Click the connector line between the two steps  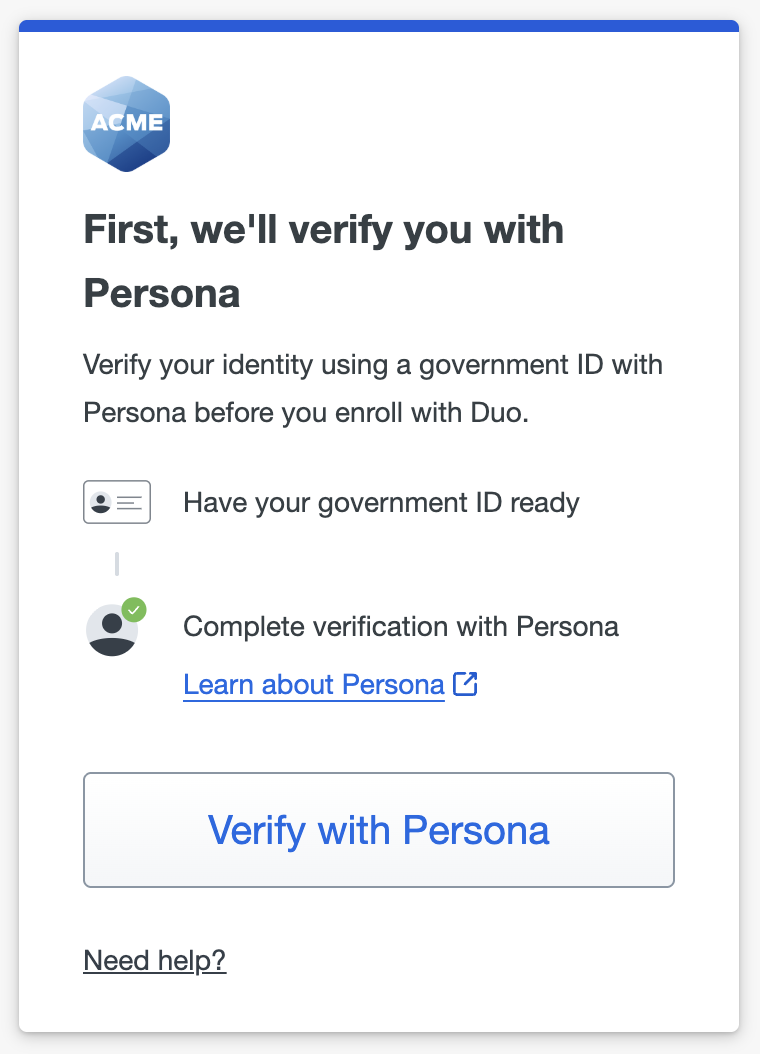click(x=116, y=563)
